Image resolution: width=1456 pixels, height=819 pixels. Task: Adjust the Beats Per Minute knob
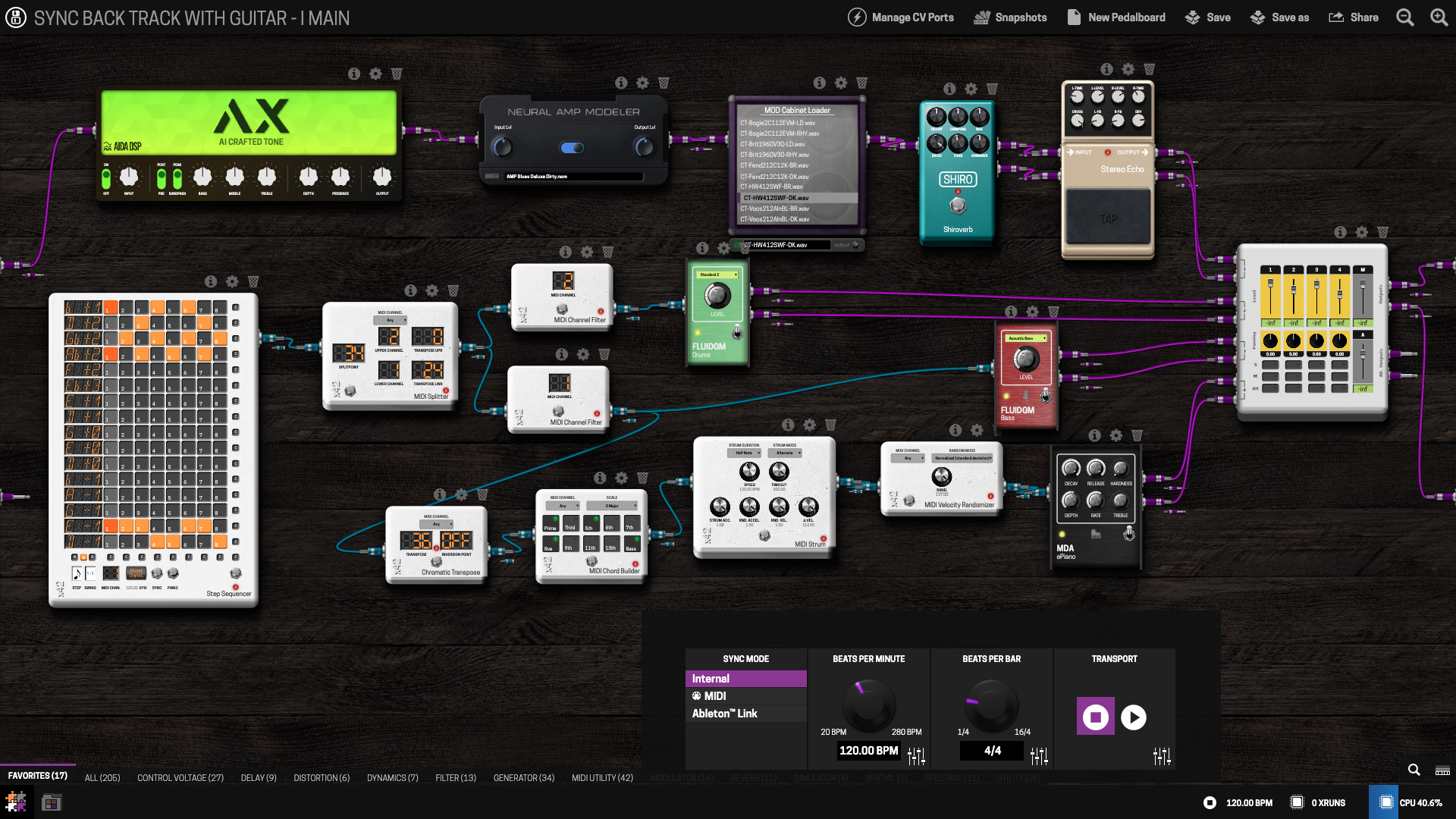click(x=869, y=703)
